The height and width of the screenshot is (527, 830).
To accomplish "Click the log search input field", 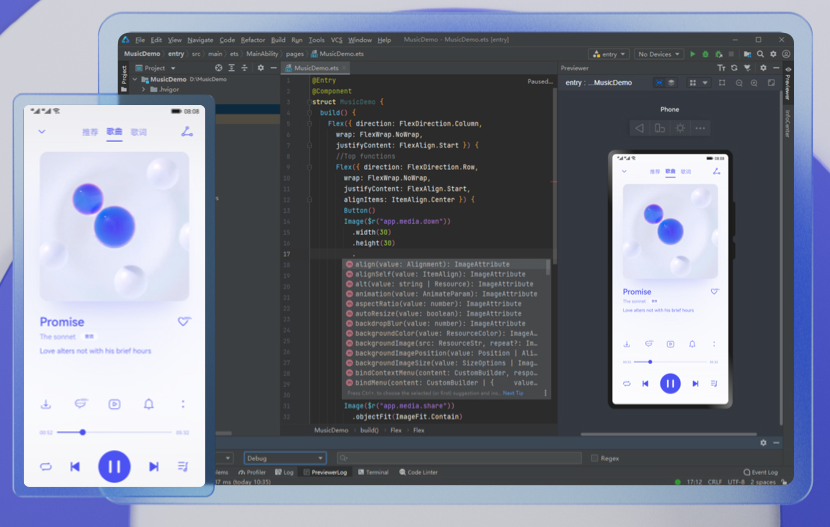I will click(x=459, y=458).
